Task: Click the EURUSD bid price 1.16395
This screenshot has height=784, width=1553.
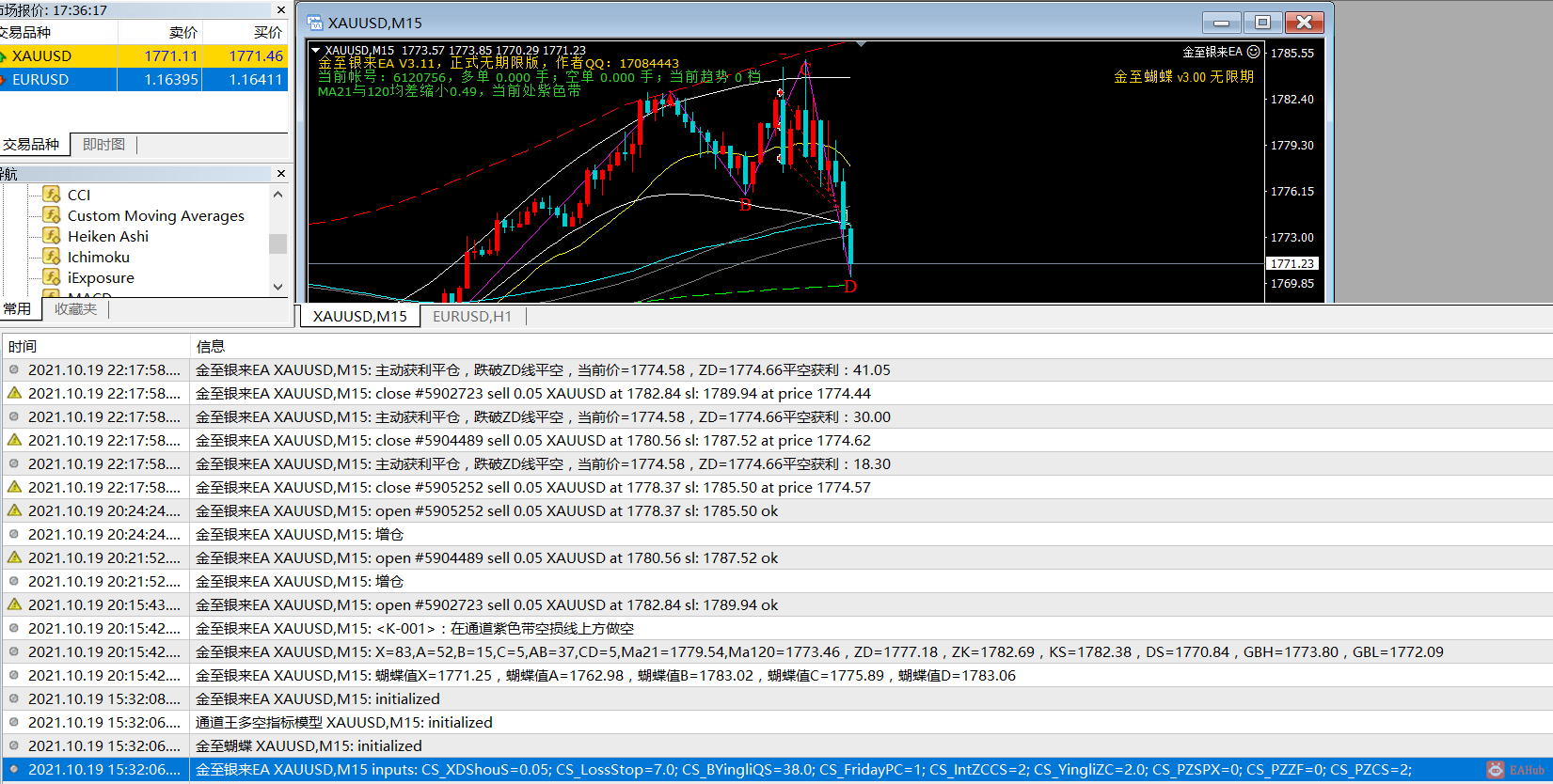Action: tap(171, 80)
